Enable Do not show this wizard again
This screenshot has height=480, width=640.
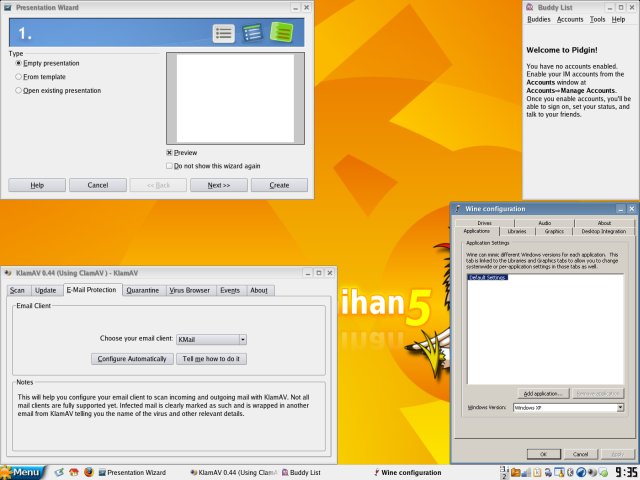pos(169,166)
